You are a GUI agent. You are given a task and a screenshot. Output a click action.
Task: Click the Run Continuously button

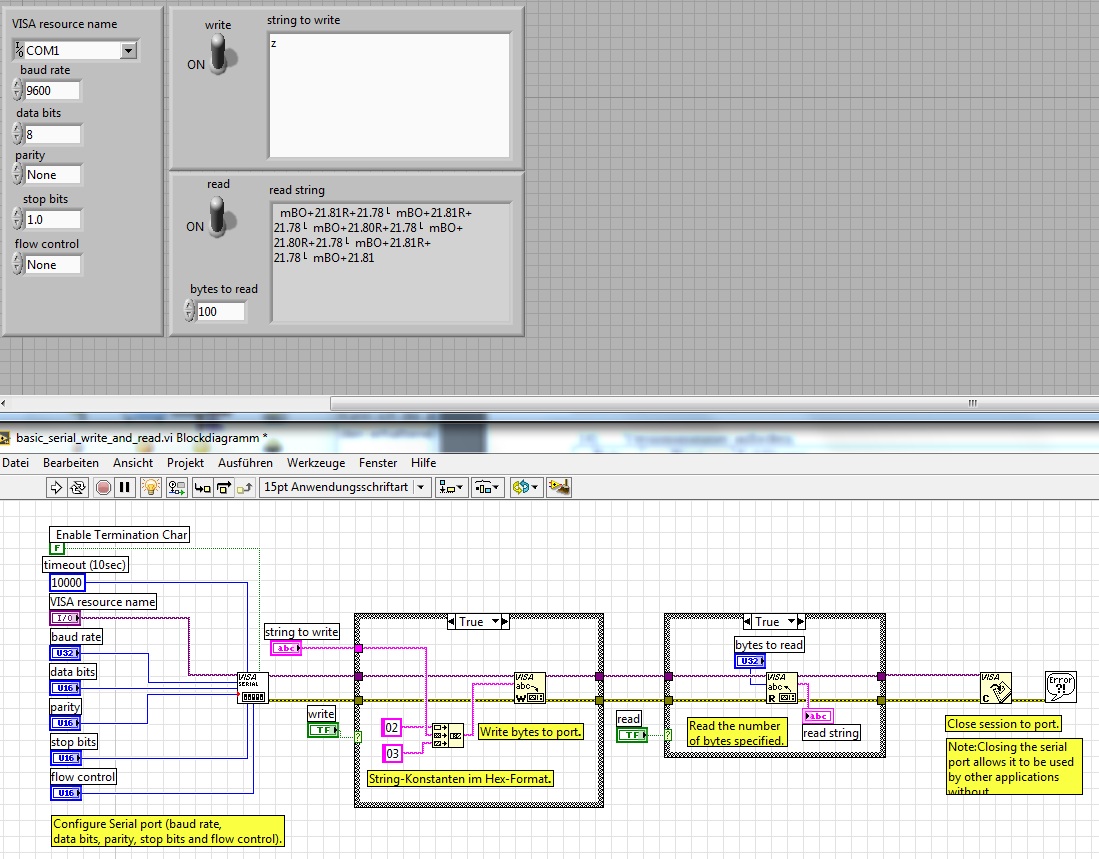click(x=78, y=487)
